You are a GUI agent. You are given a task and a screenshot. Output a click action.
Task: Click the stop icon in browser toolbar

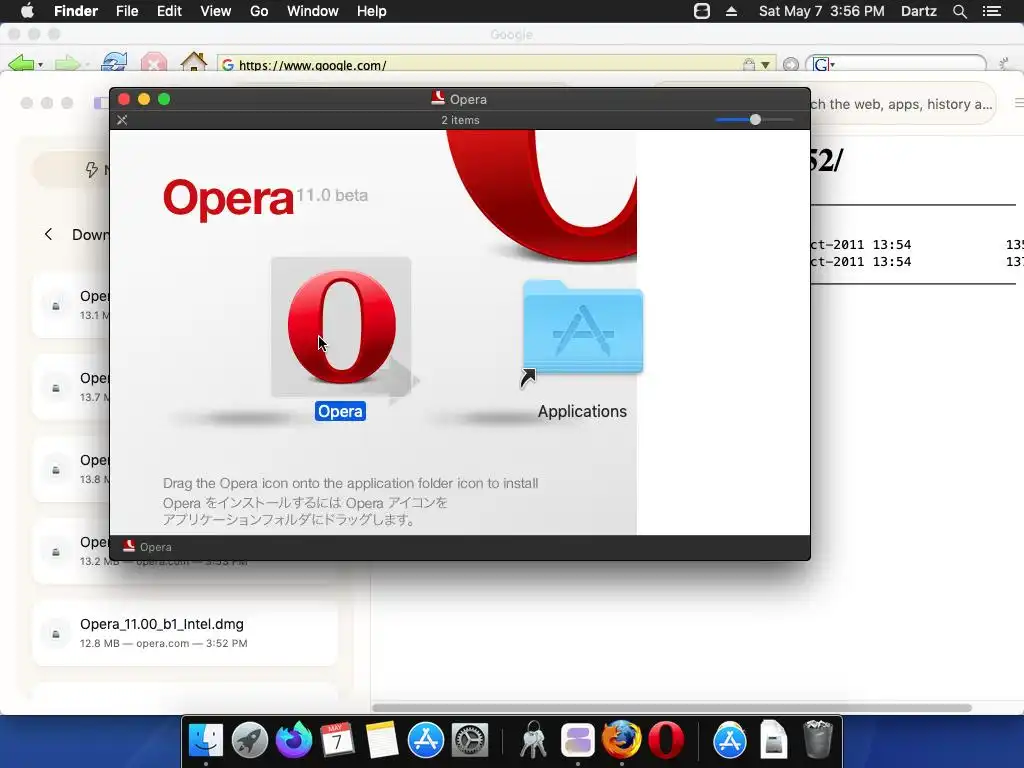pyautogui.click(x=154, y=63)
